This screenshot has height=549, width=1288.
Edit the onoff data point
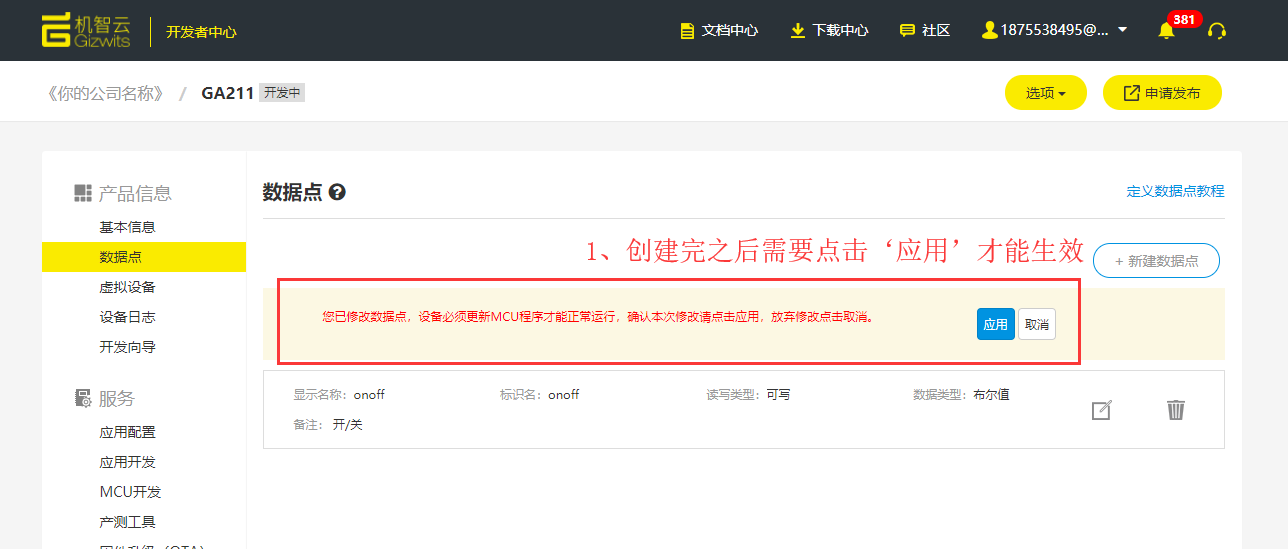(1101, 410)
